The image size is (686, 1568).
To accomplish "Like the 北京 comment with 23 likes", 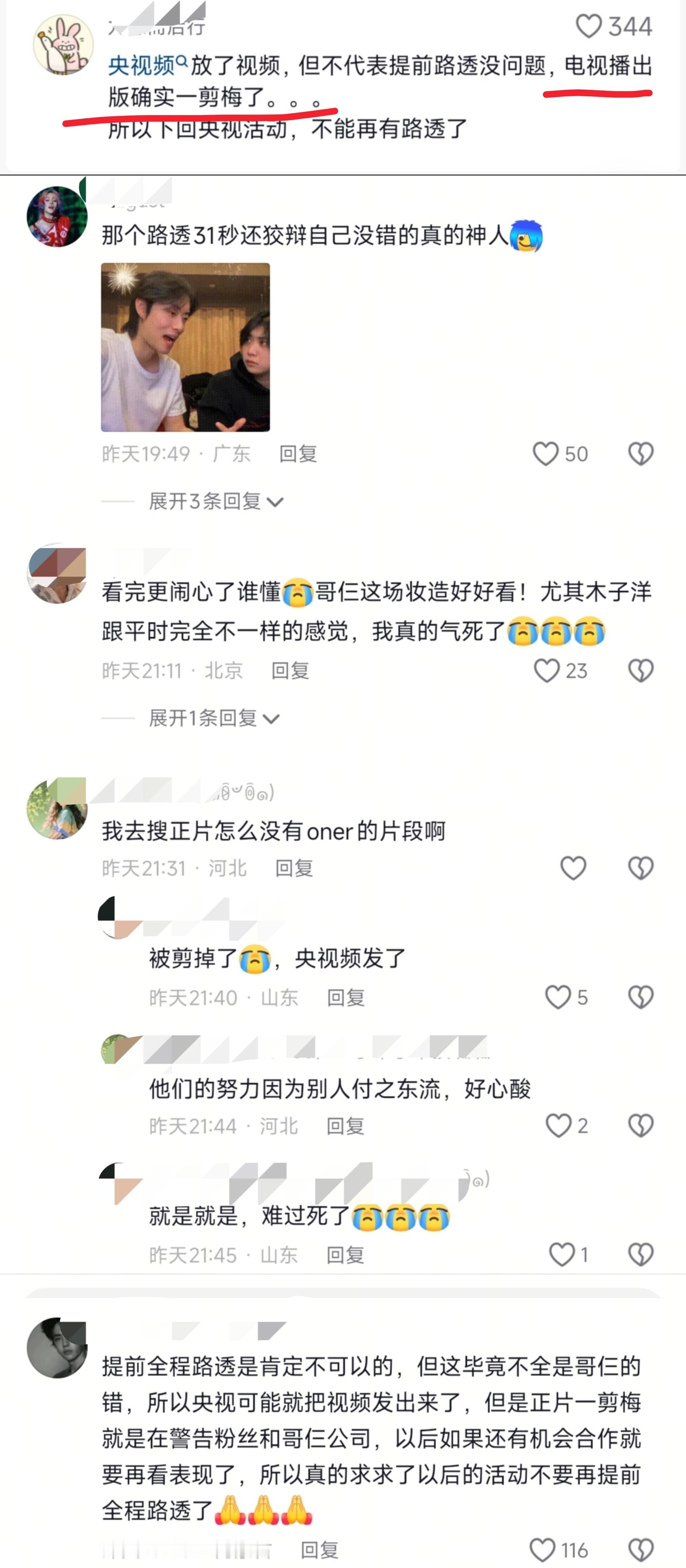I will tap(546, 670).
